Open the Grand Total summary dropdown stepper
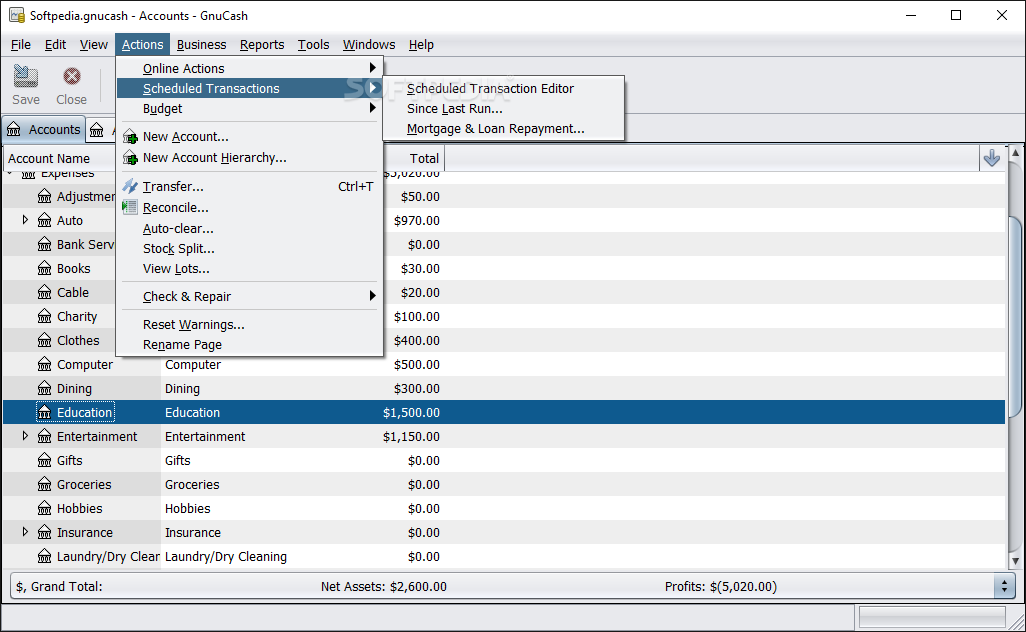This screenshot has width=1026, height=632. [x=1004, y=586]
